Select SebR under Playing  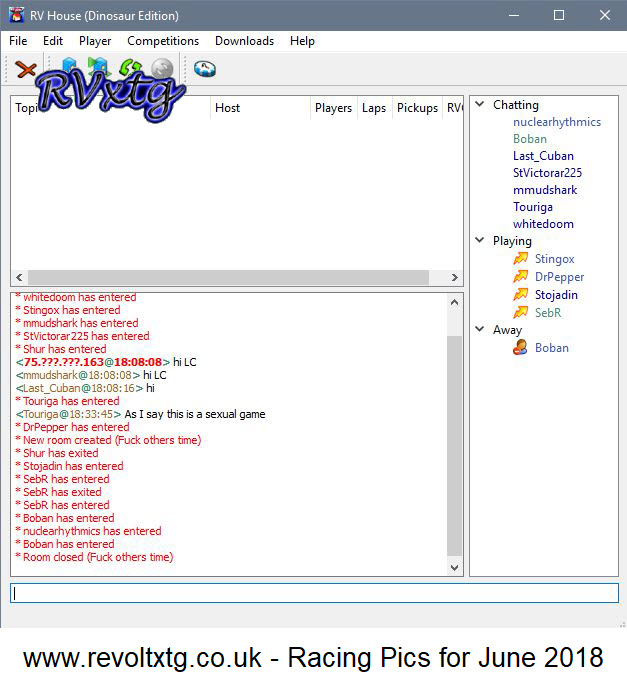548,312
